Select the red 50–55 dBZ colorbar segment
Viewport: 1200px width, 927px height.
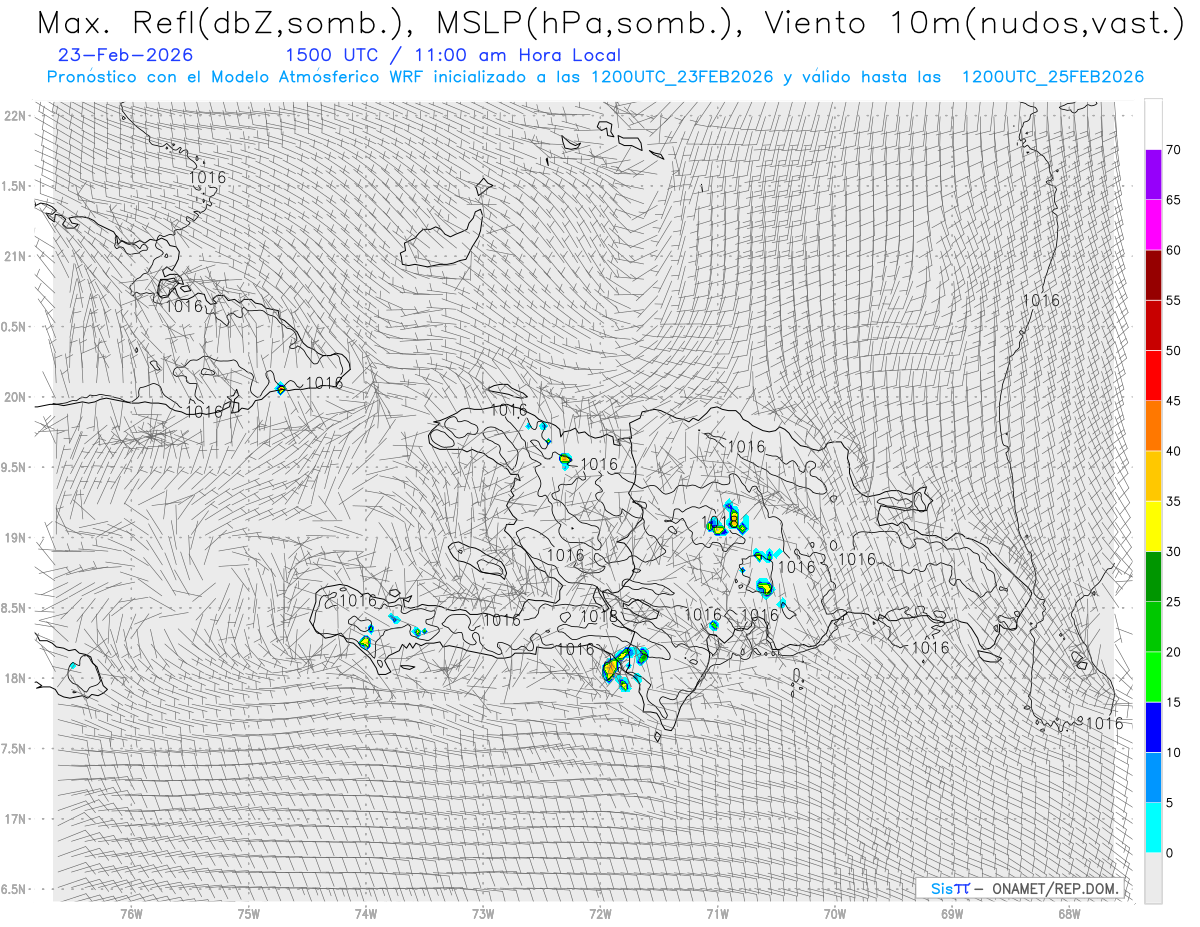[1153, 325]
